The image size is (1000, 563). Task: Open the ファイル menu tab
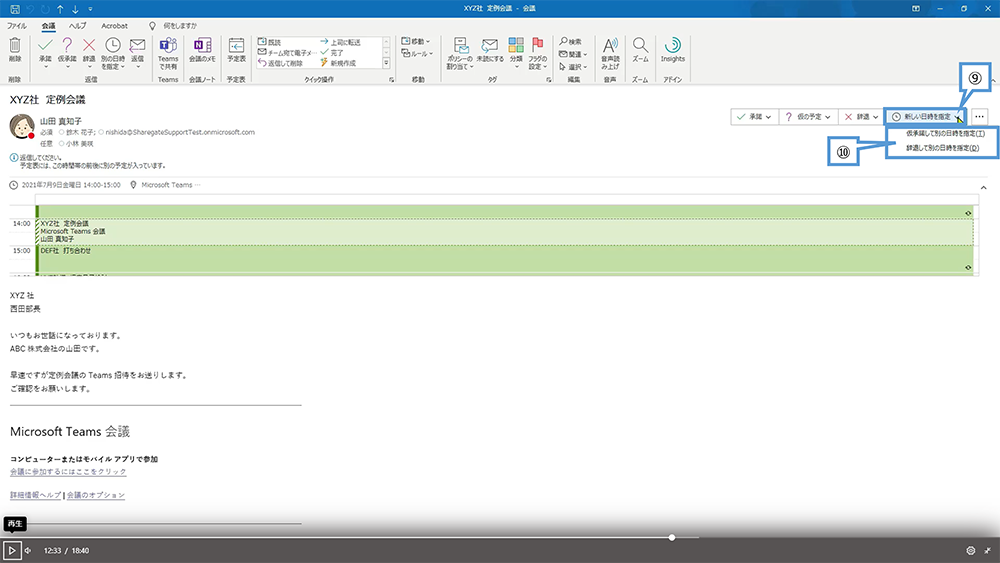click(x=17, y=26)
